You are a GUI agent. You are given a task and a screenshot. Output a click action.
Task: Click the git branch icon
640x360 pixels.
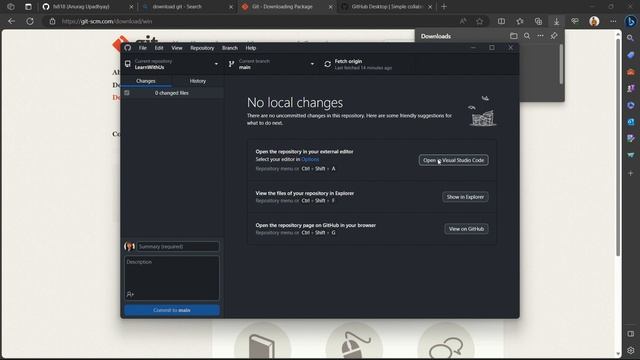(x=231, y=64)
